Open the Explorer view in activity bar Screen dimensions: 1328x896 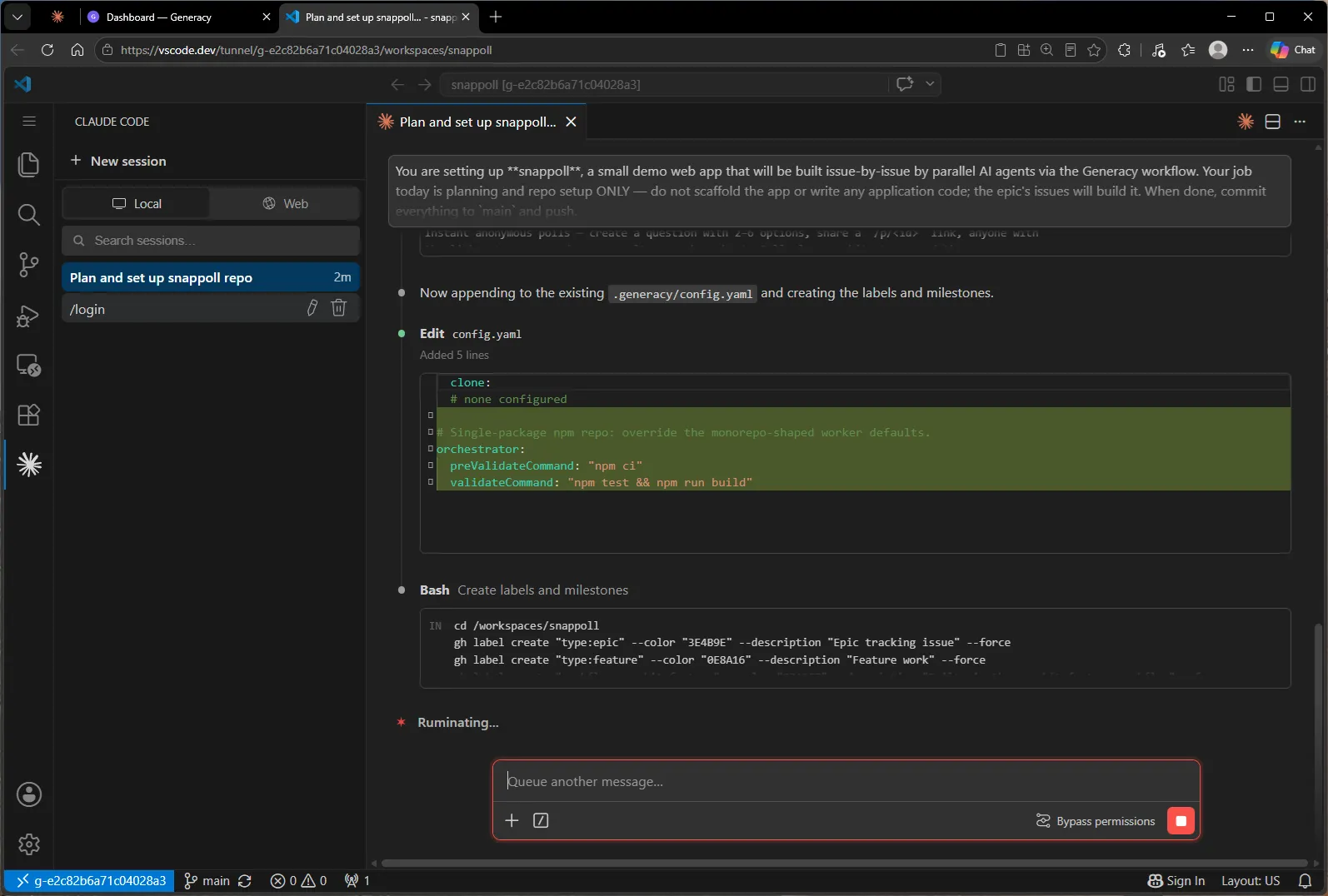[28, 164]
